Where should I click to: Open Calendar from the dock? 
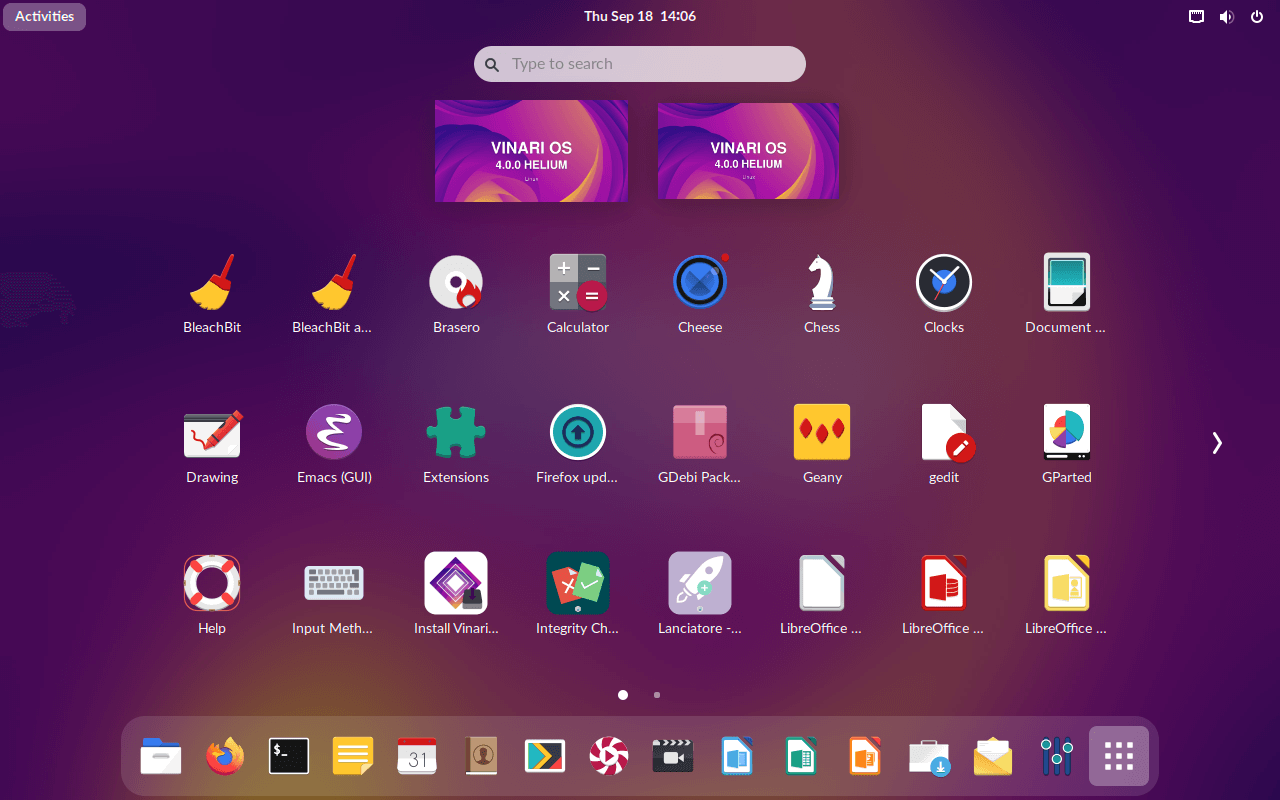pyautogui.click(x=417, y=756)
